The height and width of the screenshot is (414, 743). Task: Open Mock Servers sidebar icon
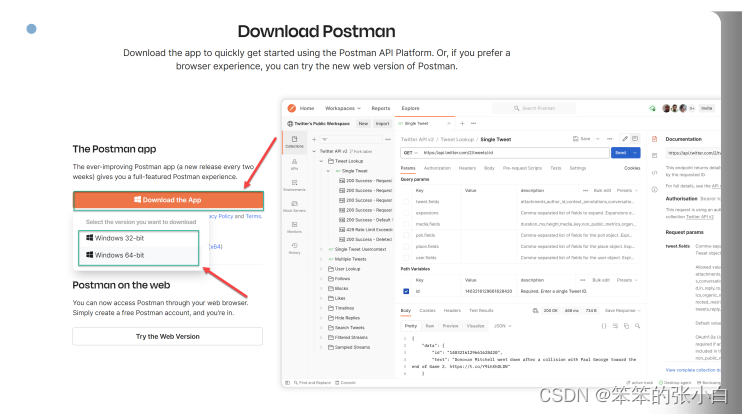(295, 207)
